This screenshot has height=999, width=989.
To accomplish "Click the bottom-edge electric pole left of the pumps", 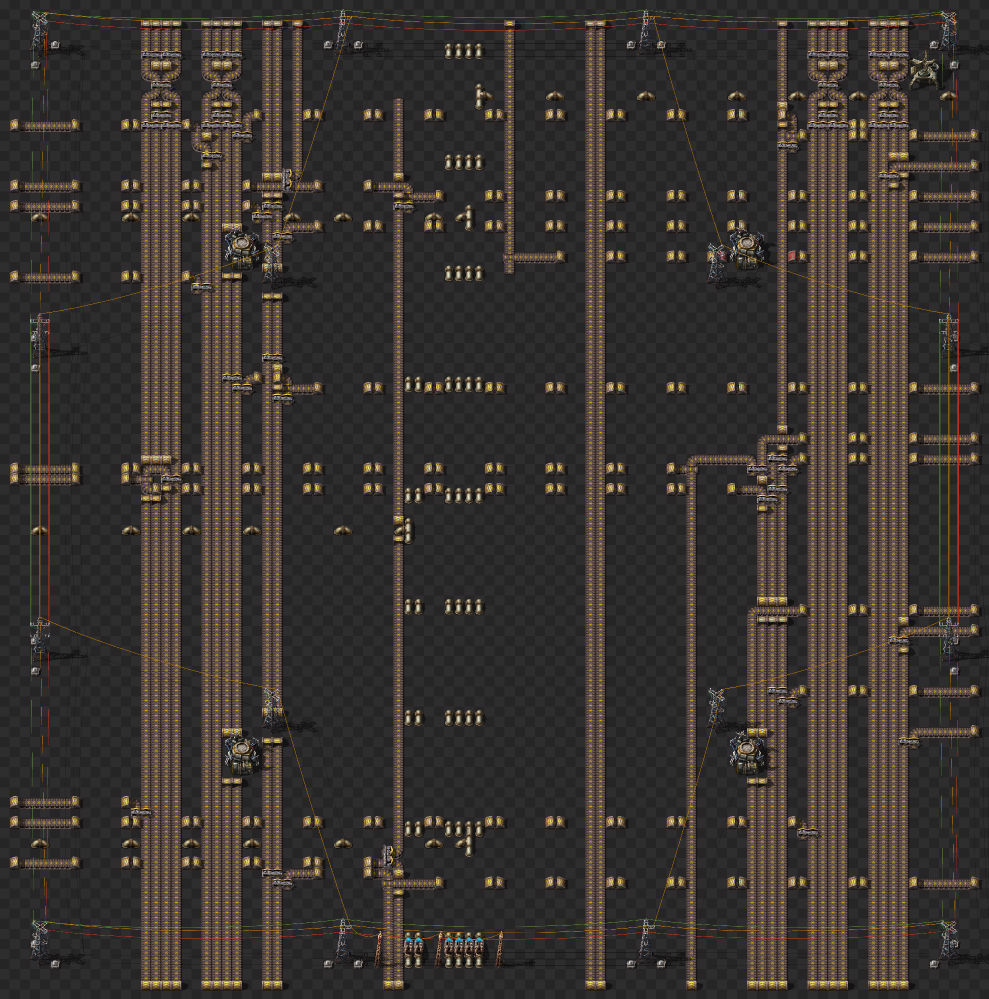I will (343, 940).
